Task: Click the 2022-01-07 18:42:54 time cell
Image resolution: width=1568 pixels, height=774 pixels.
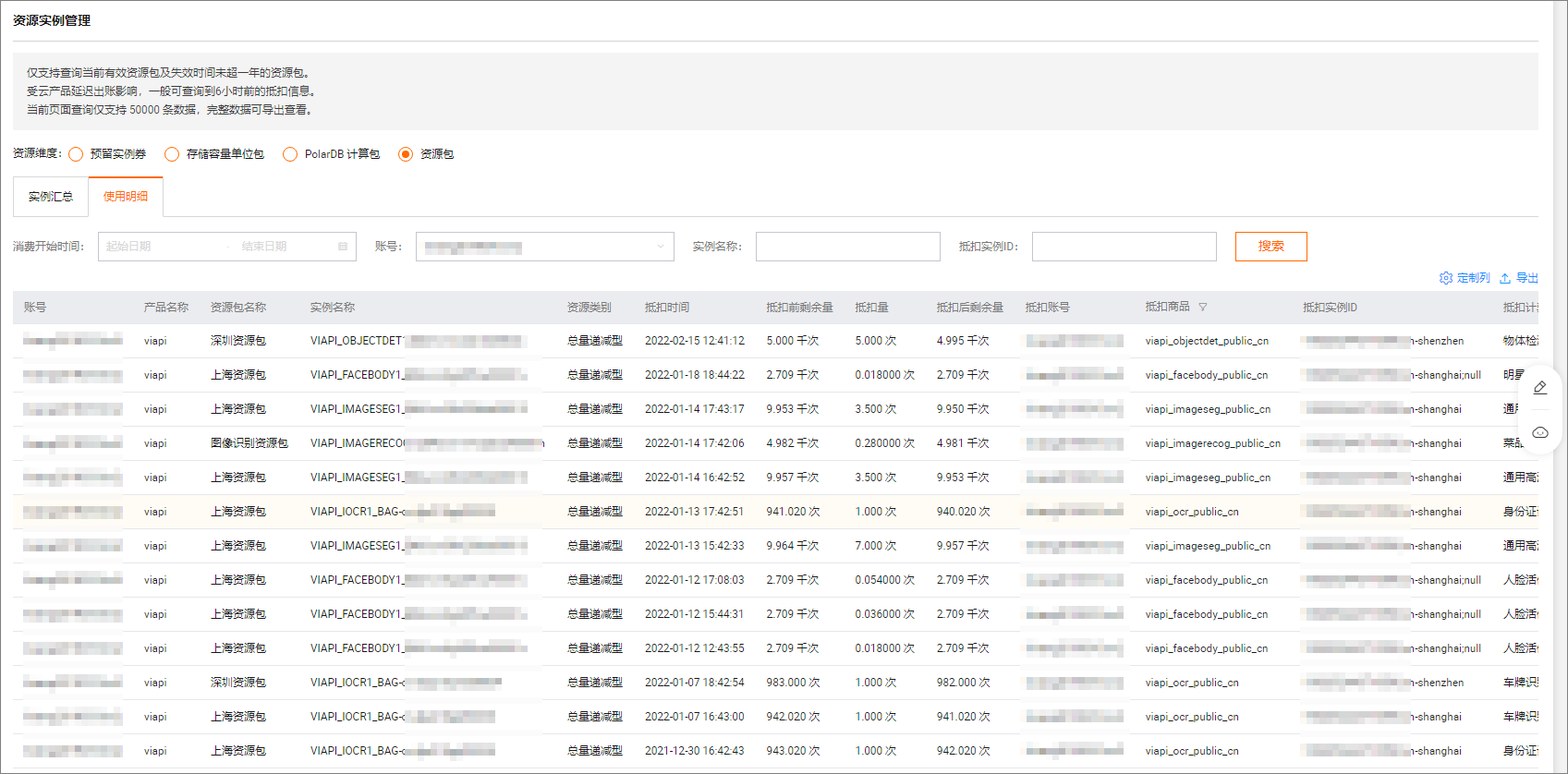Action: [695, 683]
